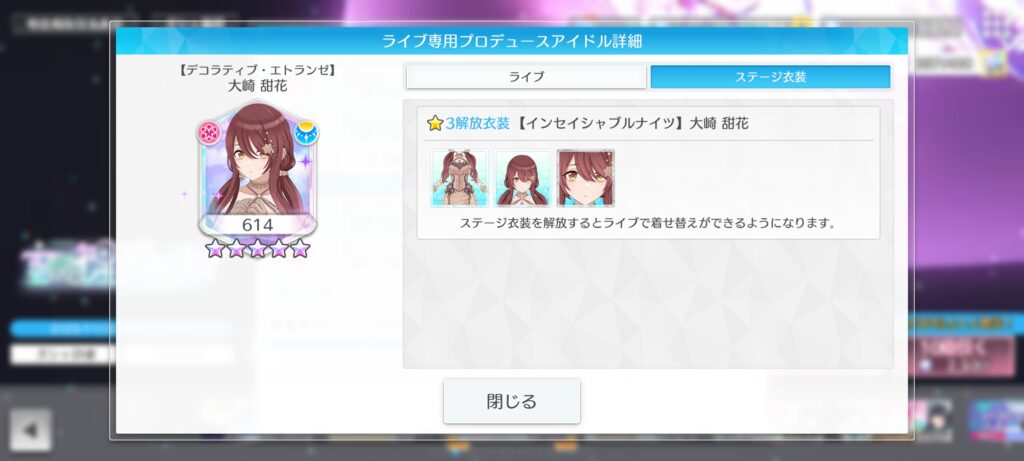Image resolution: width=1024 pixels, height=461 pixels.
Task: Click the 3解放衣装 blue label
Action: (477, 123)
